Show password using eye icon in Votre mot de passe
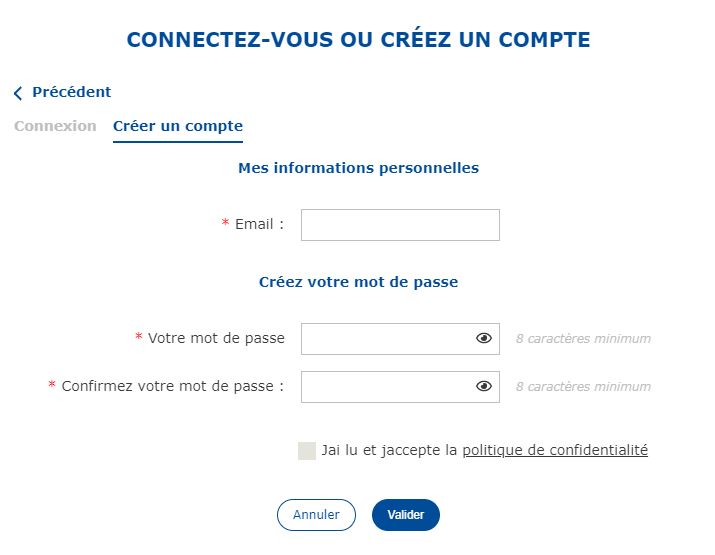Viewport: 715px width, 555px height. pyautogui.click(x=484, y=339)
